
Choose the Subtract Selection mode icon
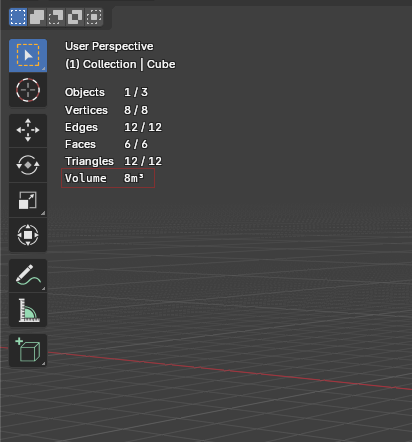tap(56, 17)
